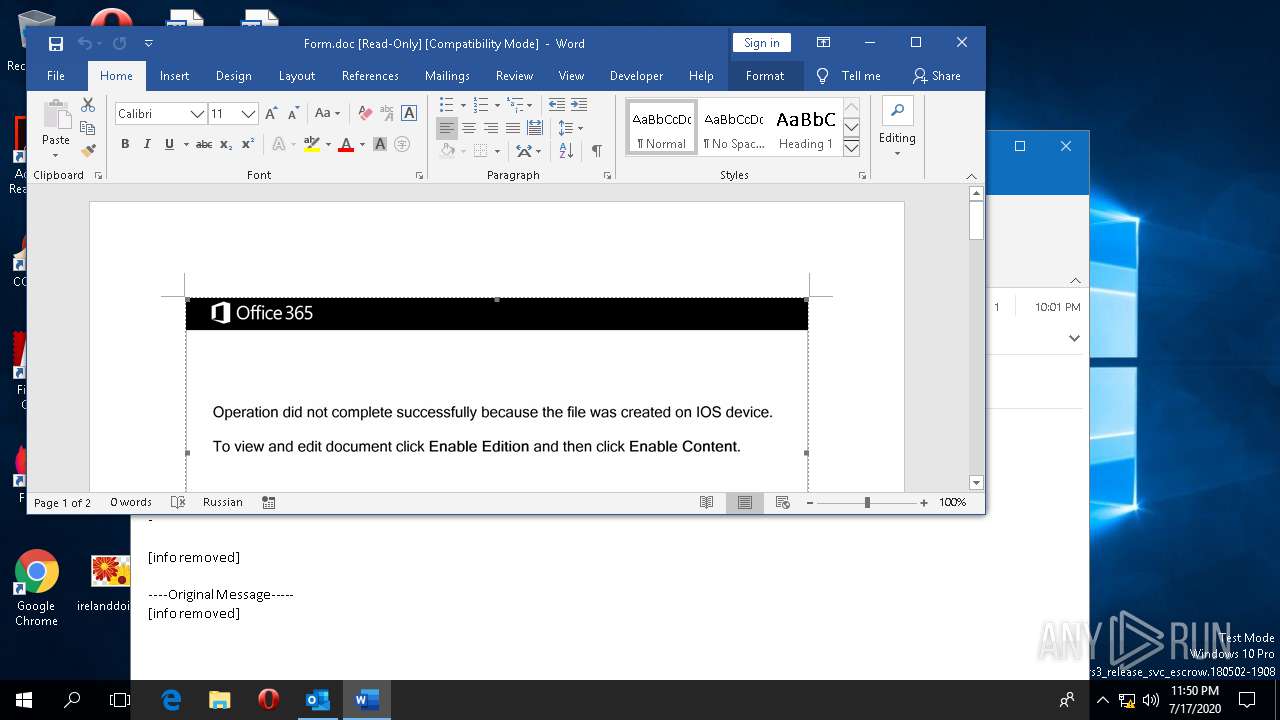
Task: Switch to Web Layout view
Action: click(783, 502)
